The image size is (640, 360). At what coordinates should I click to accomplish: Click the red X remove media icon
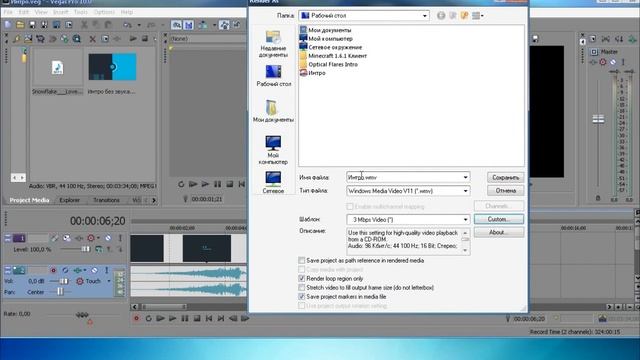93,39
